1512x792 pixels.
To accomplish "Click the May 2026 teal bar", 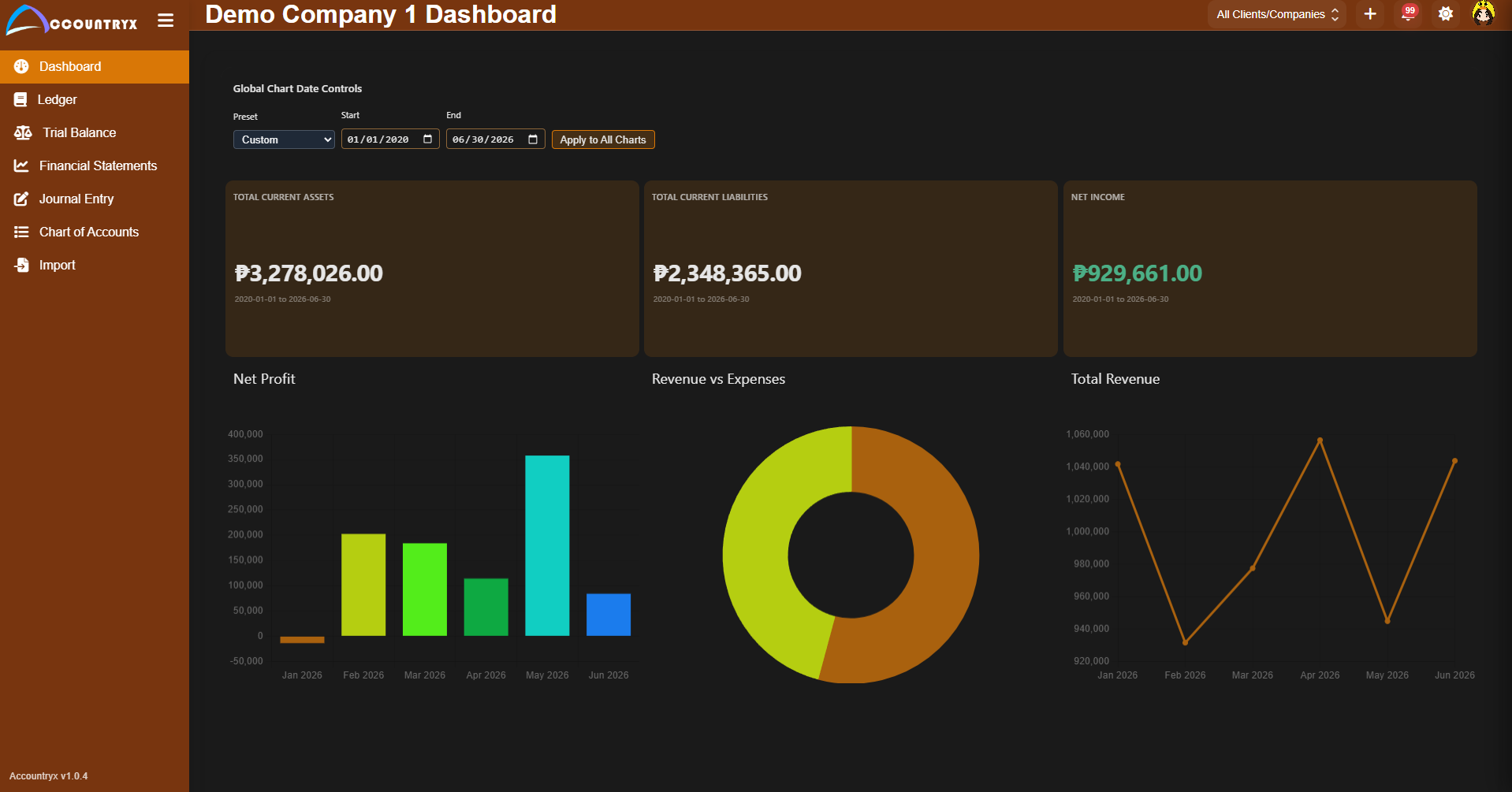I will click(x=547, y=545).
